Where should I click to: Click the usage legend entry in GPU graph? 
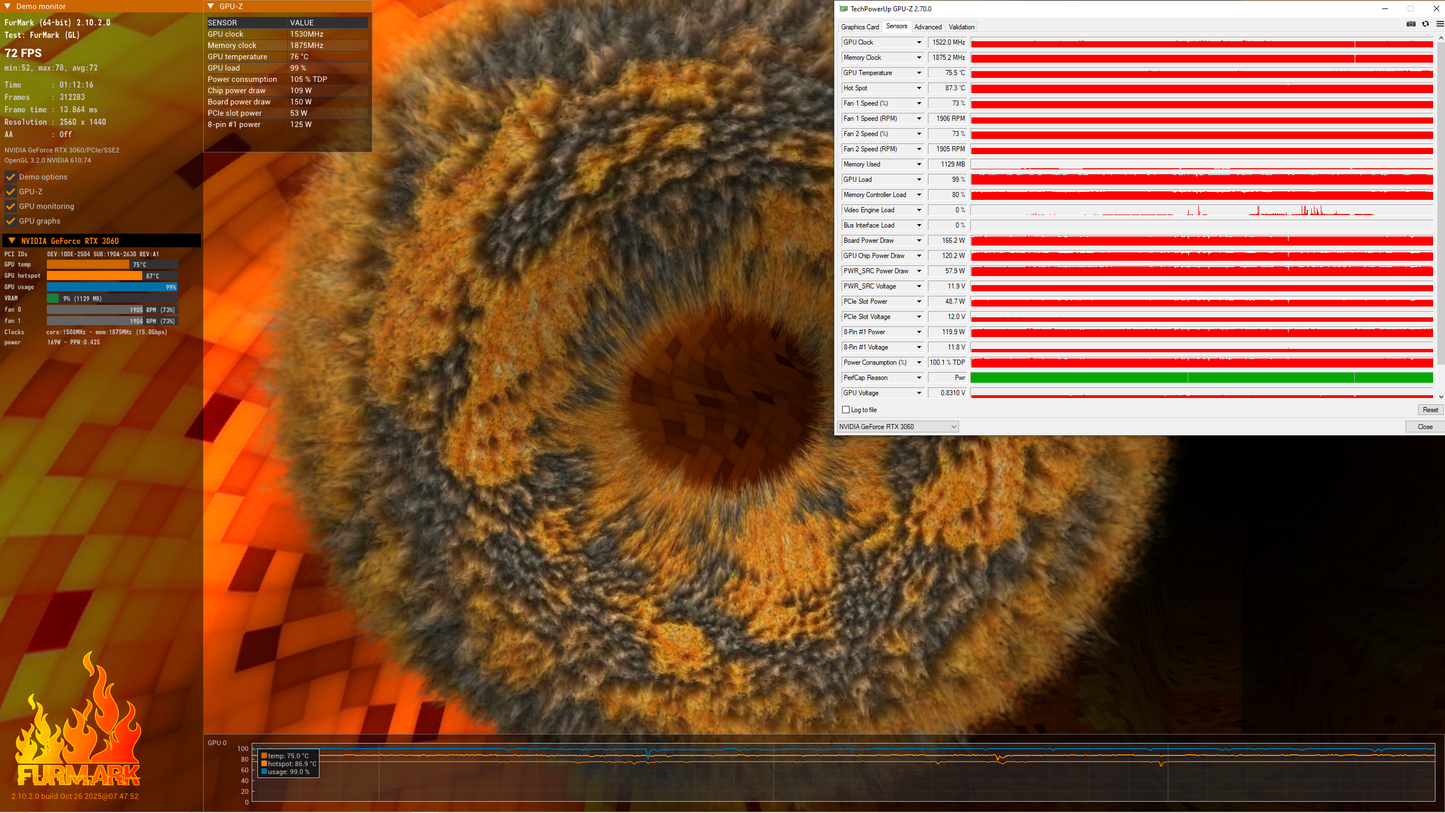(286, 772)
